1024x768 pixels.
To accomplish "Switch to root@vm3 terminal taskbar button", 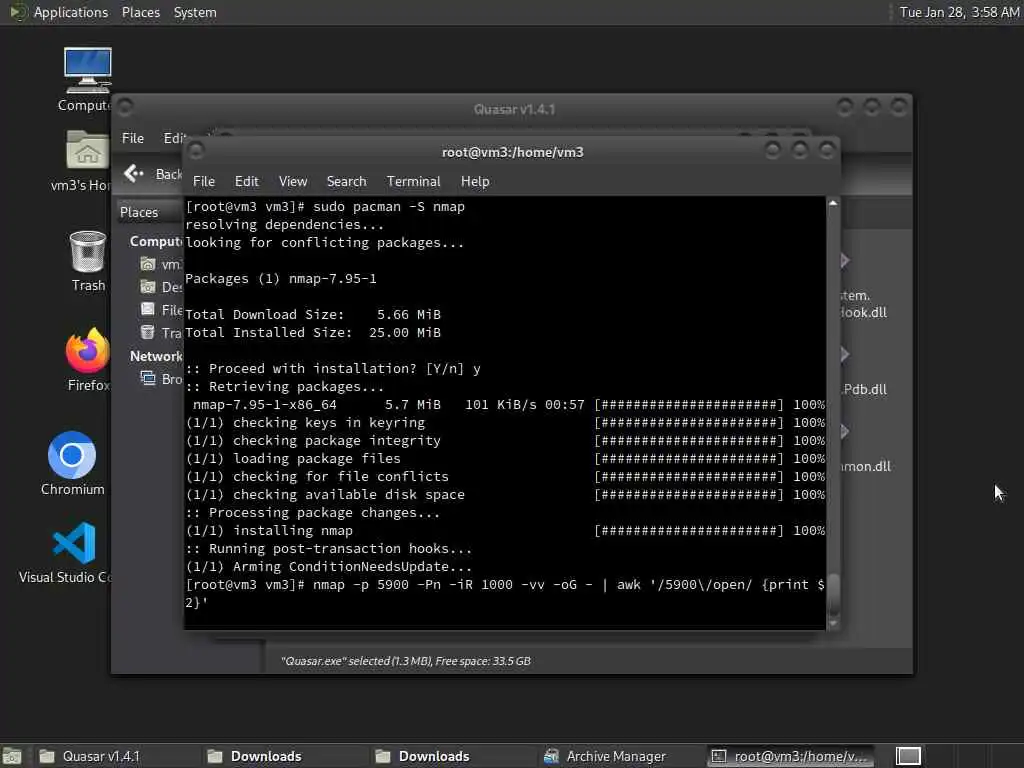I will coord(792,756).
